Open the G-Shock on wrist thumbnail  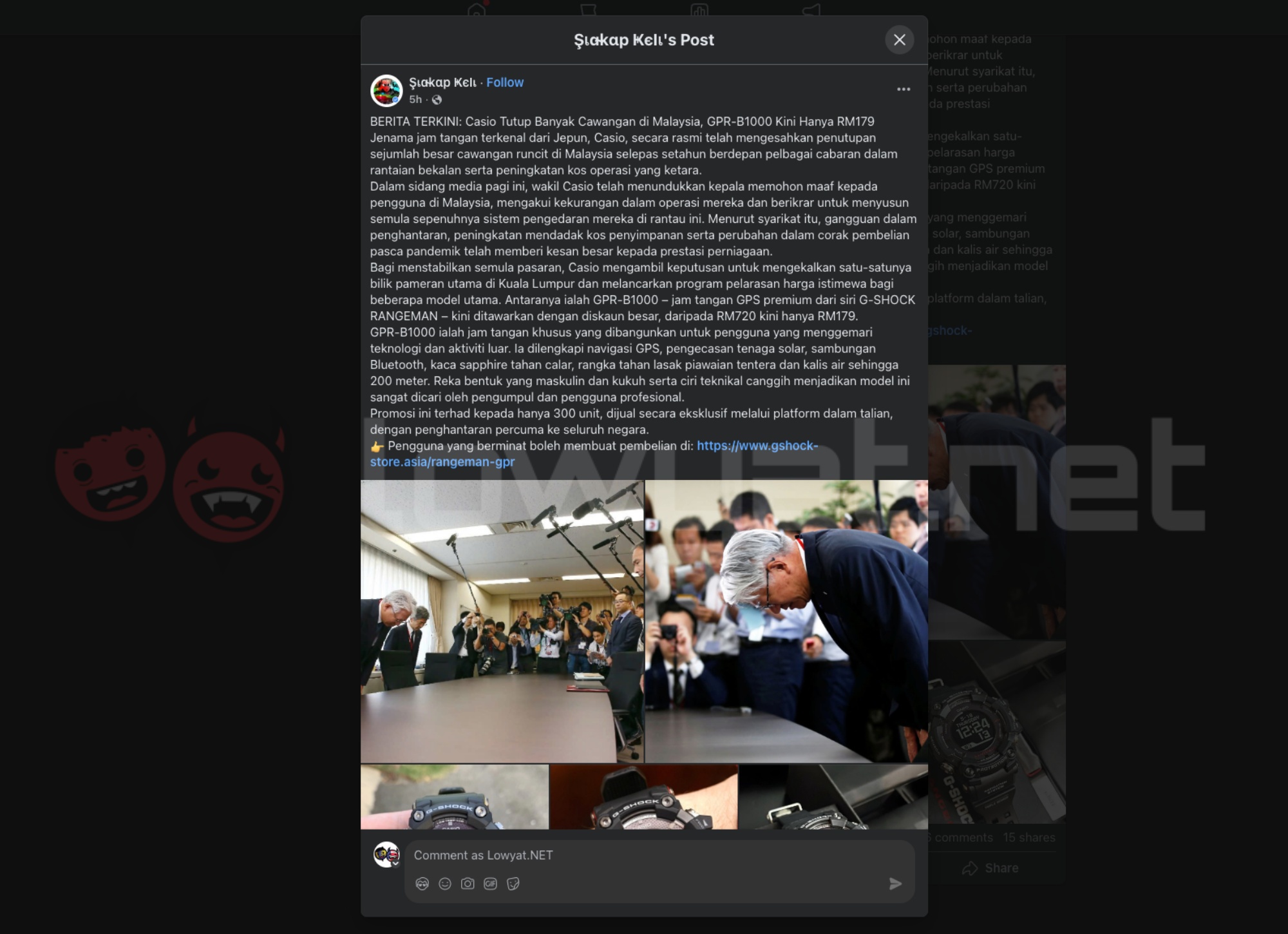pos(643,797)
